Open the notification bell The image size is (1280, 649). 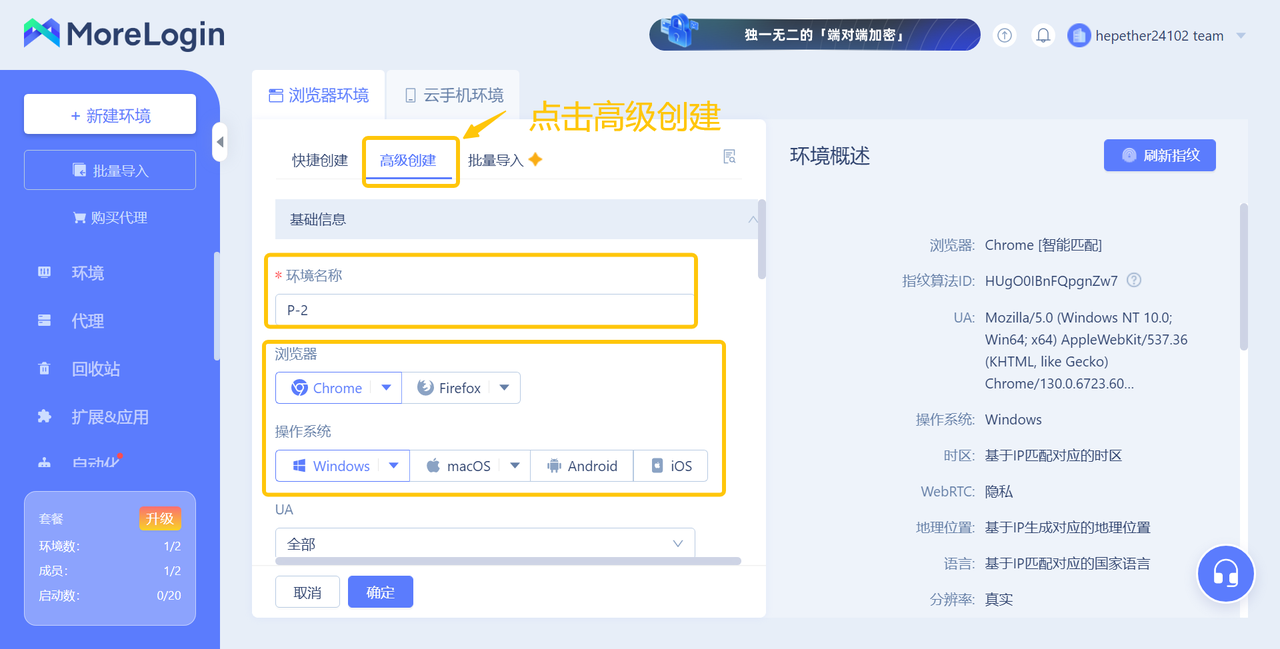coord(1043,35)
